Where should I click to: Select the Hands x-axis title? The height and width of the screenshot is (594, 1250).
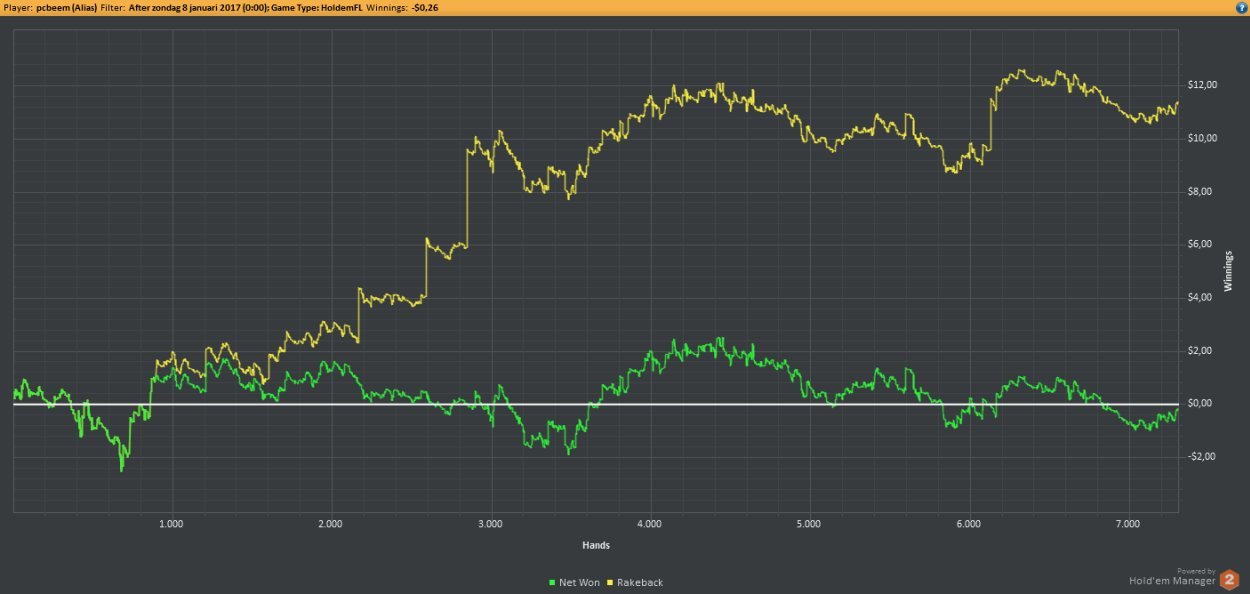coord(596,546)
